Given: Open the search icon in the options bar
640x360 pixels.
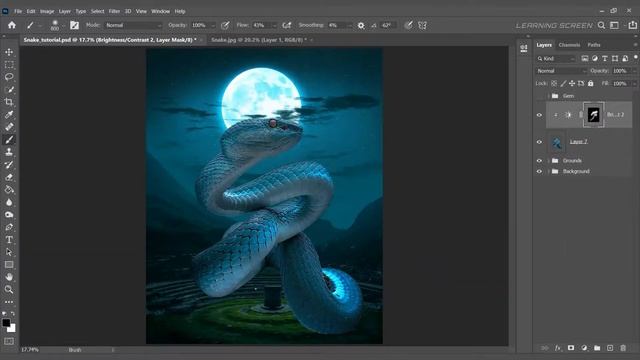Looking at the screenshot, I should point(601,25).
